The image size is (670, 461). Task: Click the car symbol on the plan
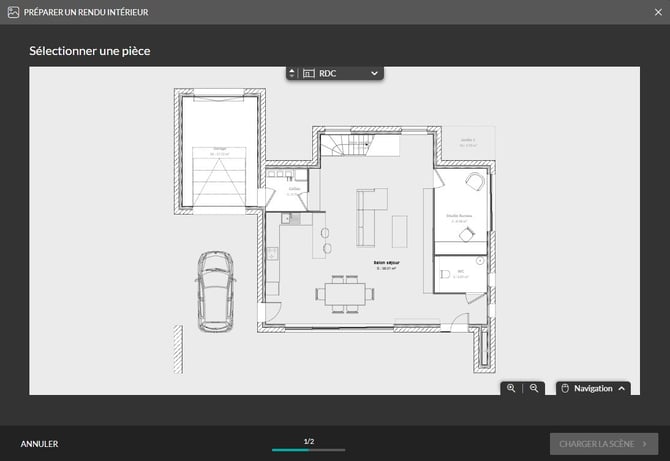click(x=215, y=291)
